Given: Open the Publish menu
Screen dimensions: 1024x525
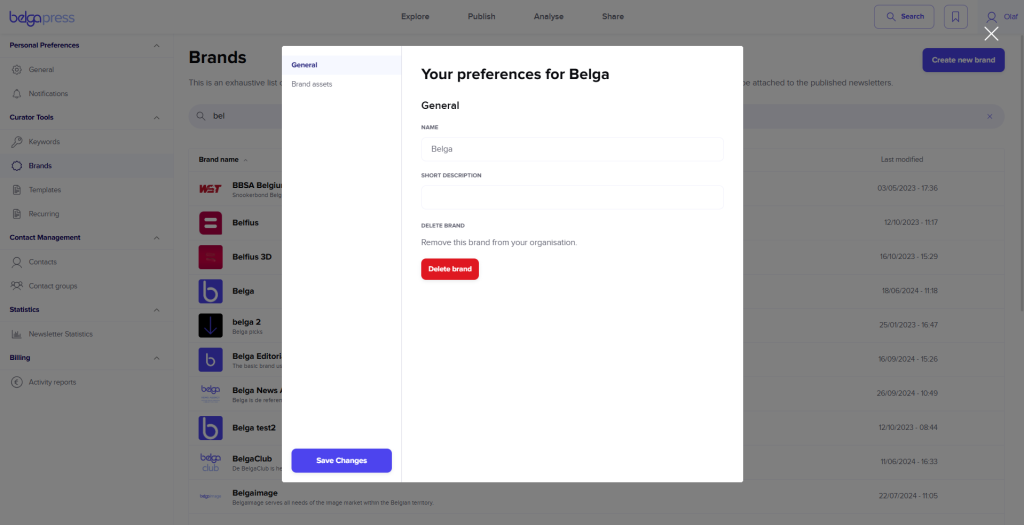Looking at the screenshot, I should click(x=481, y=16).
